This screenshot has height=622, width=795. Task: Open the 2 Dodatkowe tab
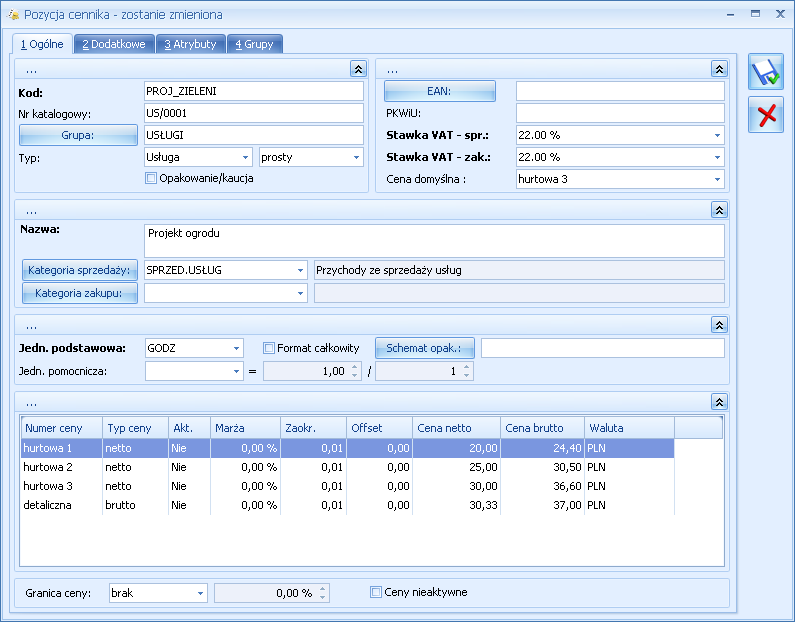[114, 44]
